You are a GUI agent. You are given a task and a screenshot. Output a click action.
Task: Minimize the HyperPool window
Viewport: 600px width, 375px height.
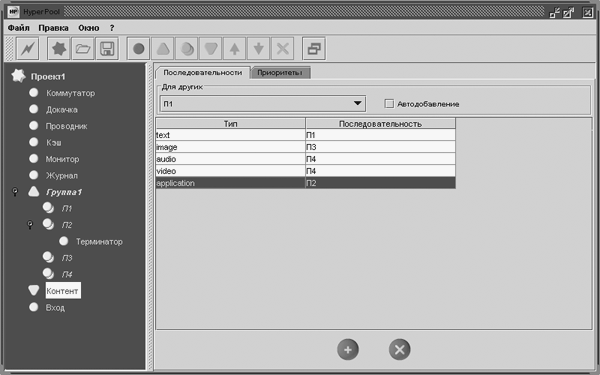click(554, 13)
